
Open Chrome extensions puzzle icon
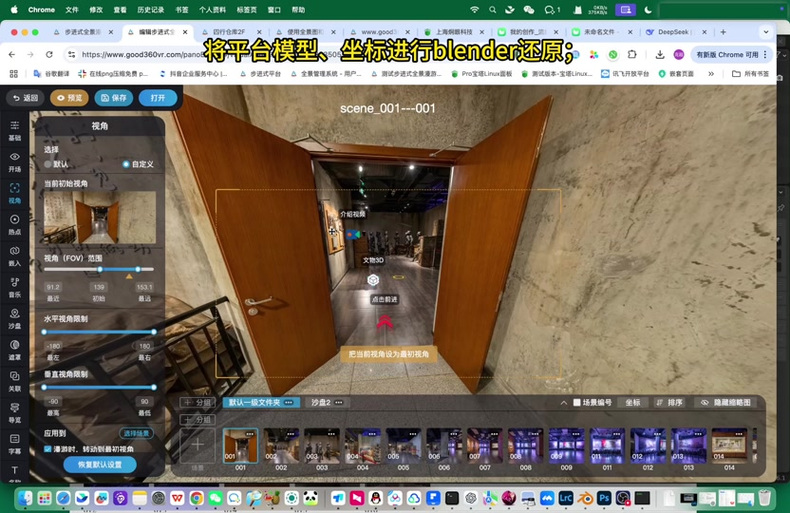(x=632, y=54)
